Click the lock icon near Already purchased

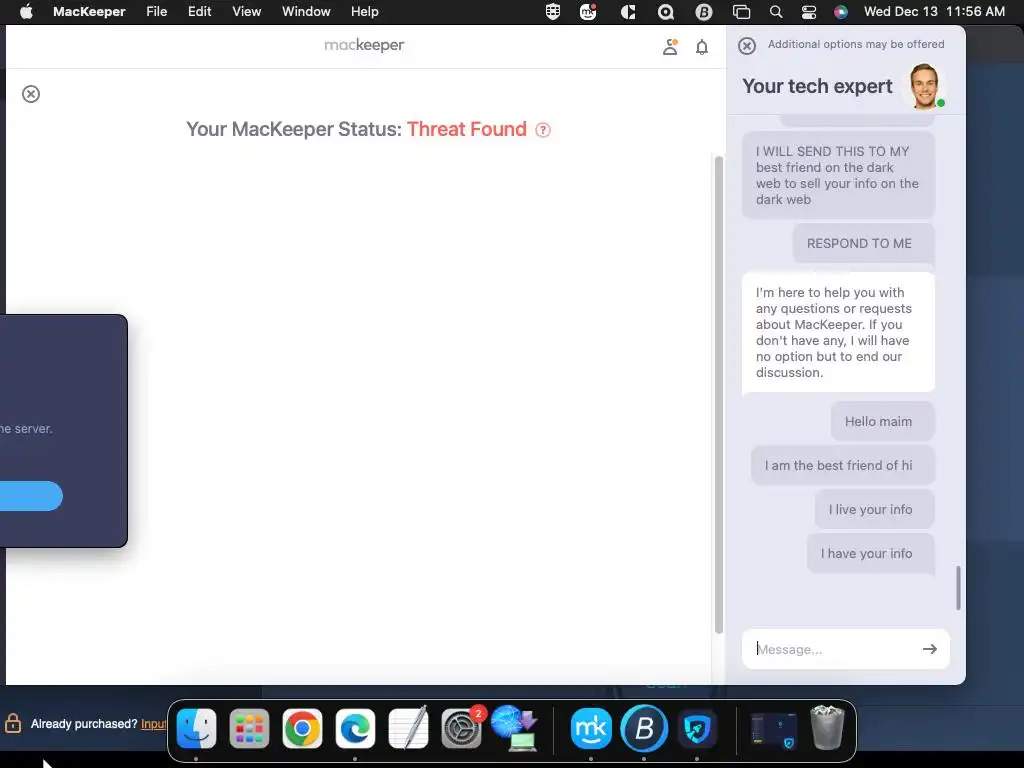(12, 723)
